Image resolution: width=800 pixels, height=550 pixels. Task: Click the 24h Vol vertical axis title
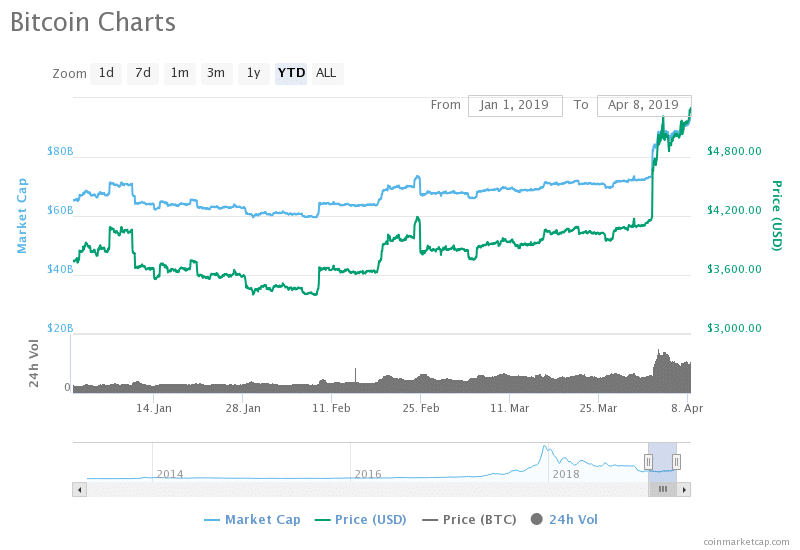coord(34,363)
